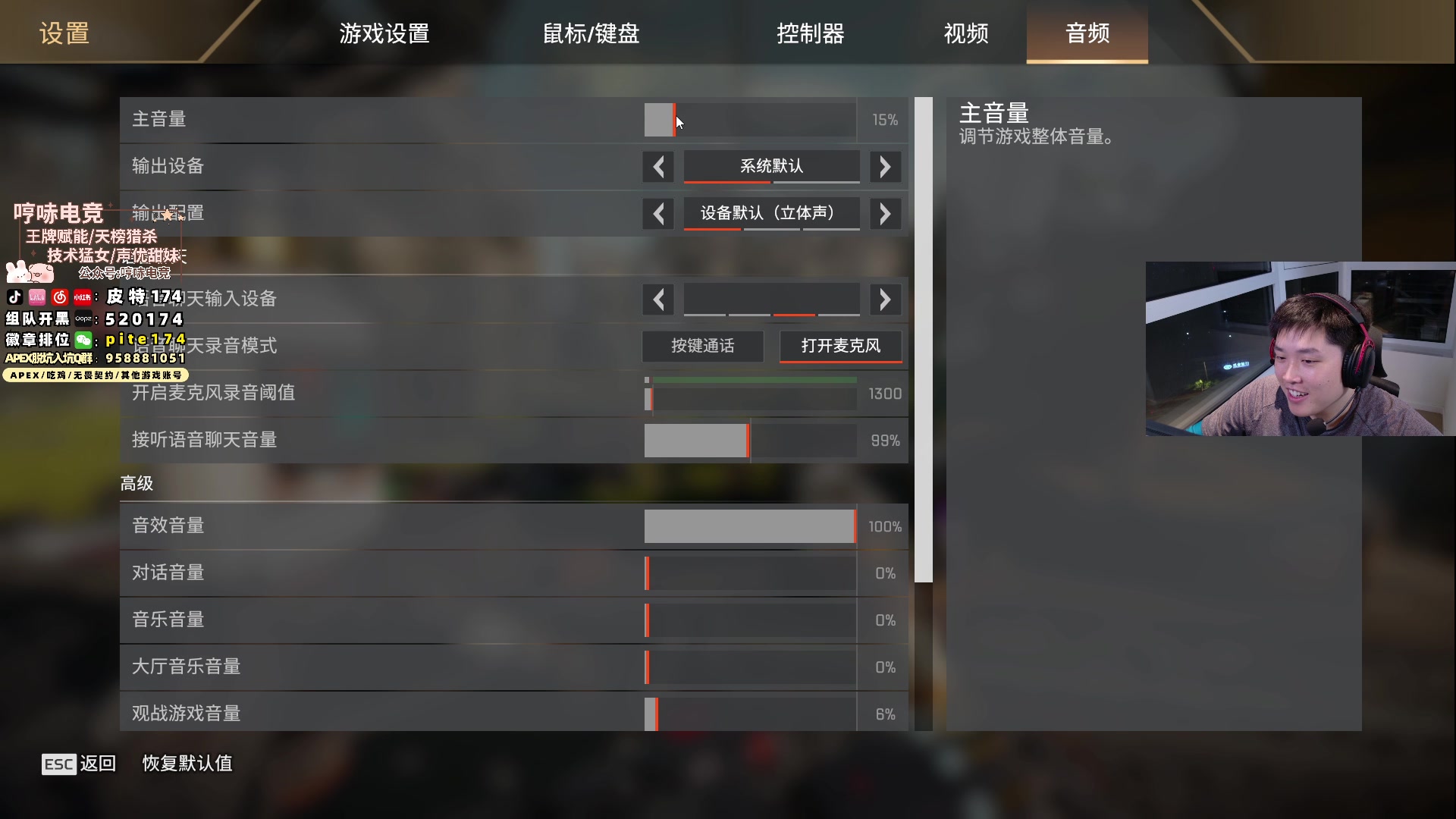1456x819 pixels.
Task: Click right arrow for voice chat input device
Action: (x=885, y=300)
